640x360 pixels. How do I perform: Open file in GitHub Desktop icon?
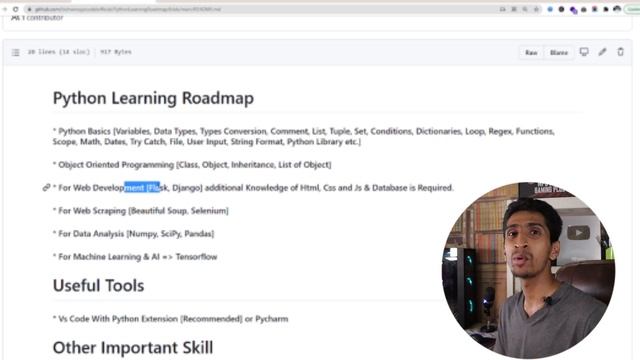click(584, 52)
